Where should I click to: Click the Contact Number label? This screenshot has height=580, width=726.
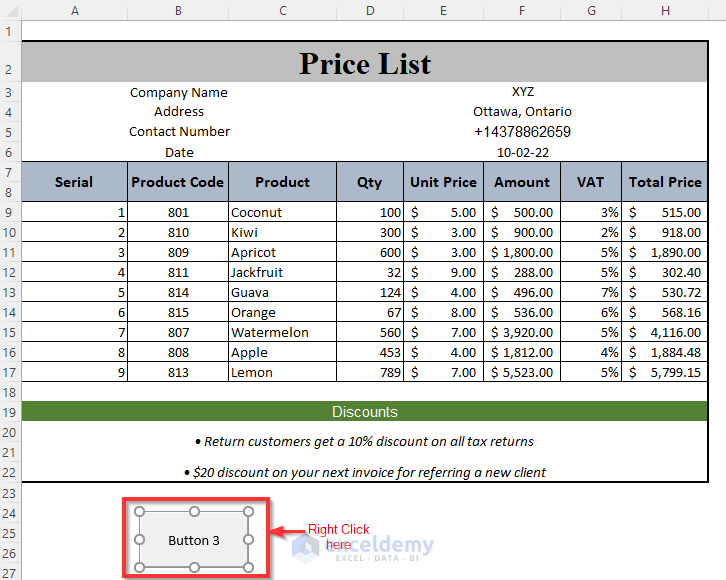(x=179, y=131)
